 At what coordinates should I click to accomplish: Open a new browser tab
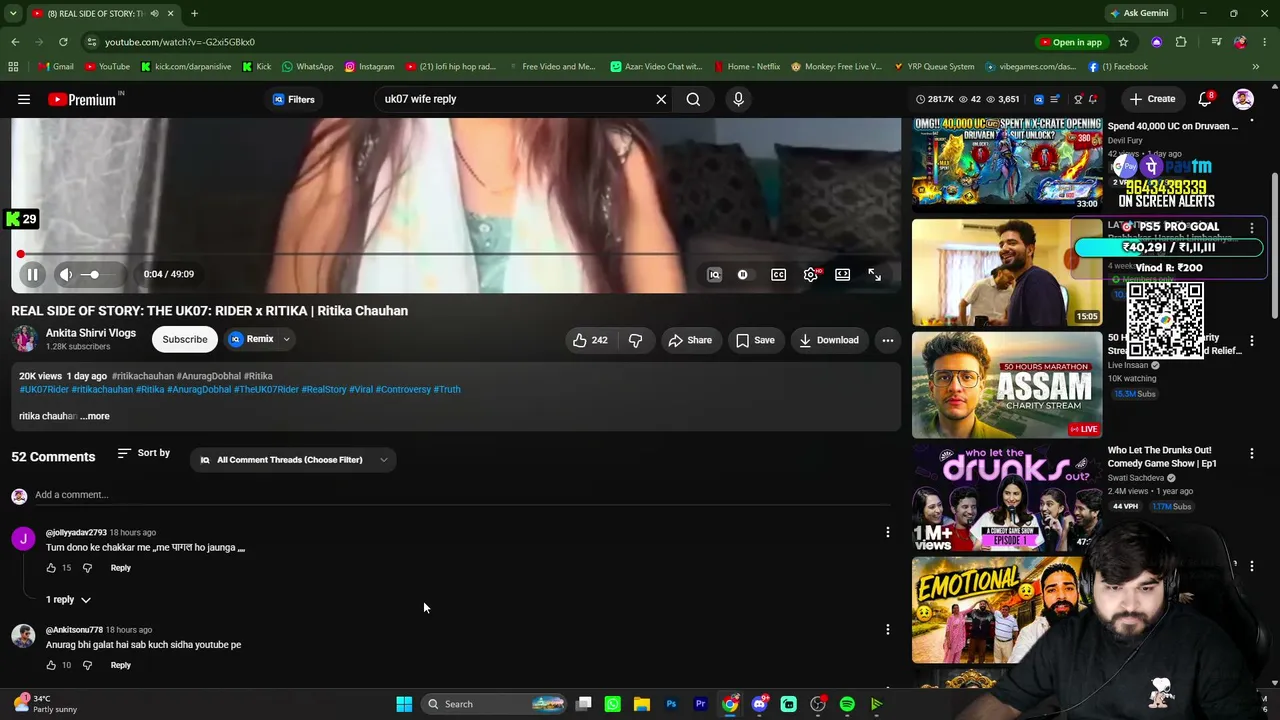click(x=194, y=13)
